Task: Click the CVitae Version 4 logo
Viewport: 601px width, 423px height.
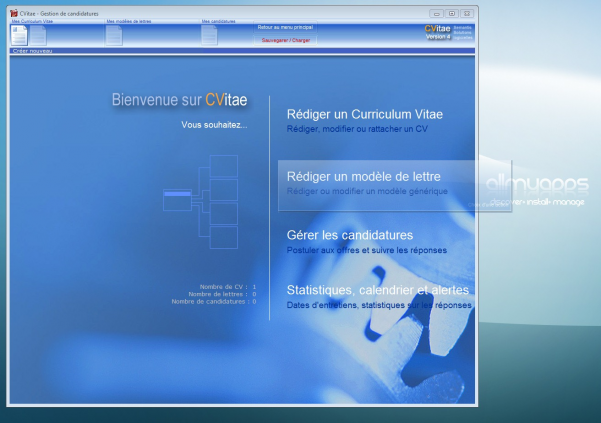Action: point(437,32)
